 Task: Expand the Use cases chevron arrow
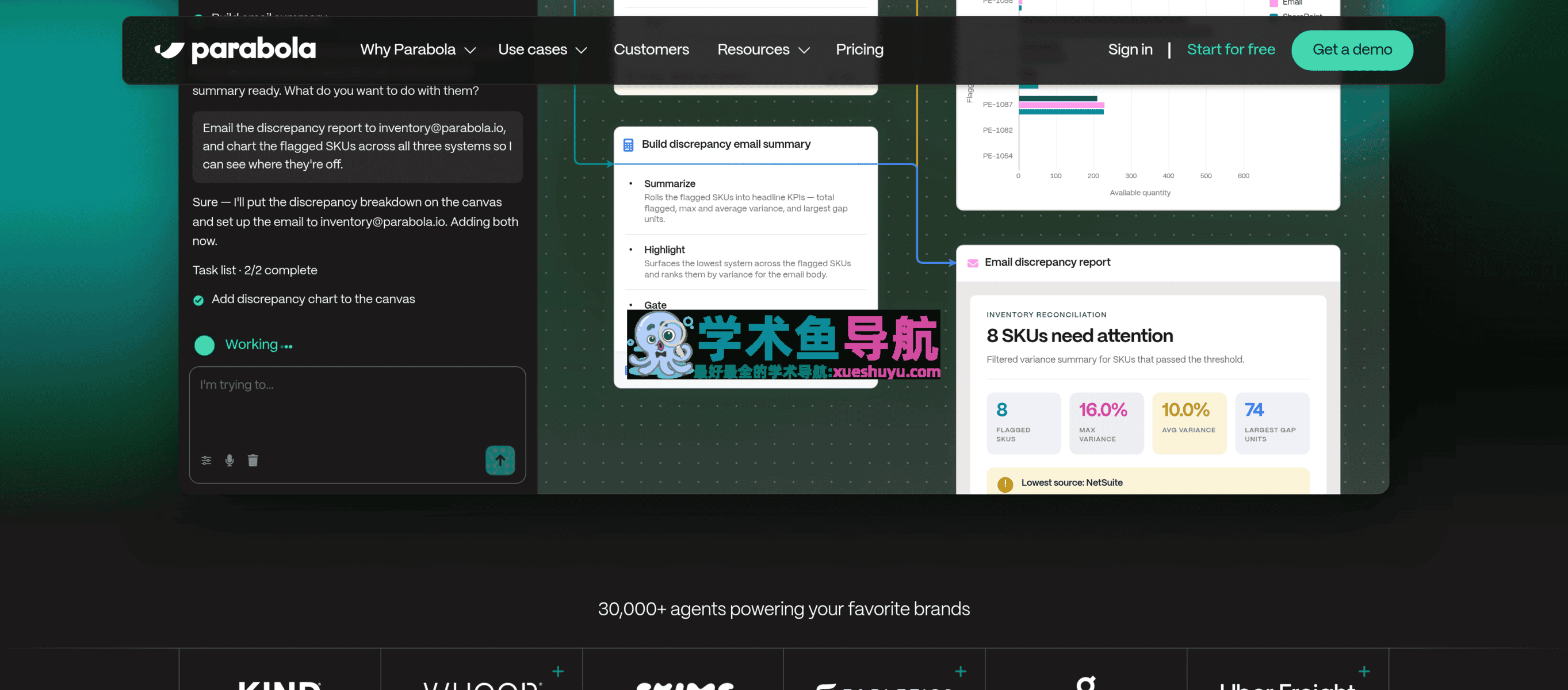(x=582, y=50)
